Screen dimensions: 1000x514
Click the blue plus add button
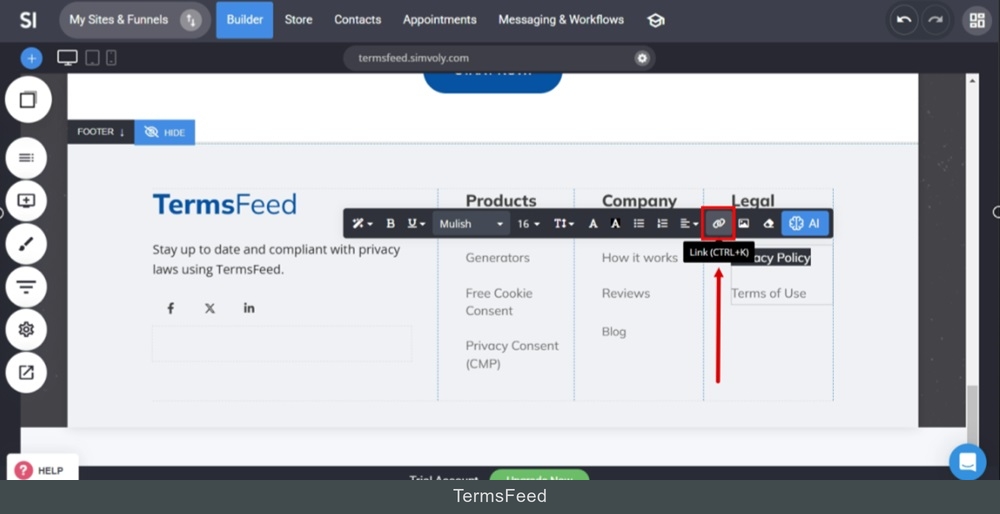click(31, 59)
